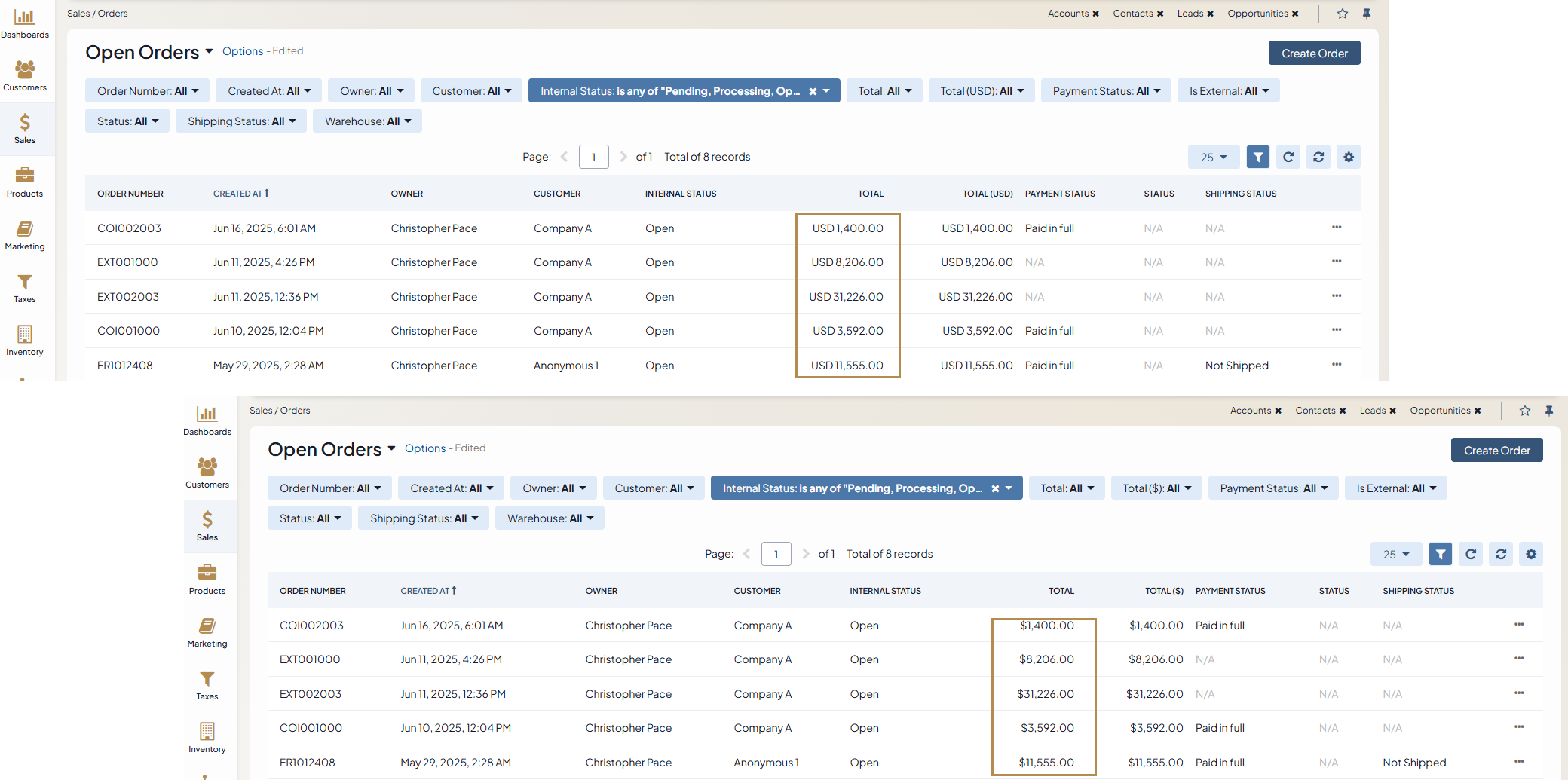
Task: Refresh the orders grid in the lower panel
Action: (x=1470, y=554)
